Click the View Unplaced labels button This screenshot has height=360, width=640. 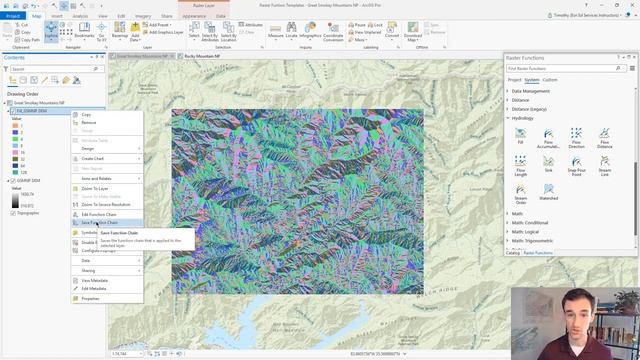[364, 32]
